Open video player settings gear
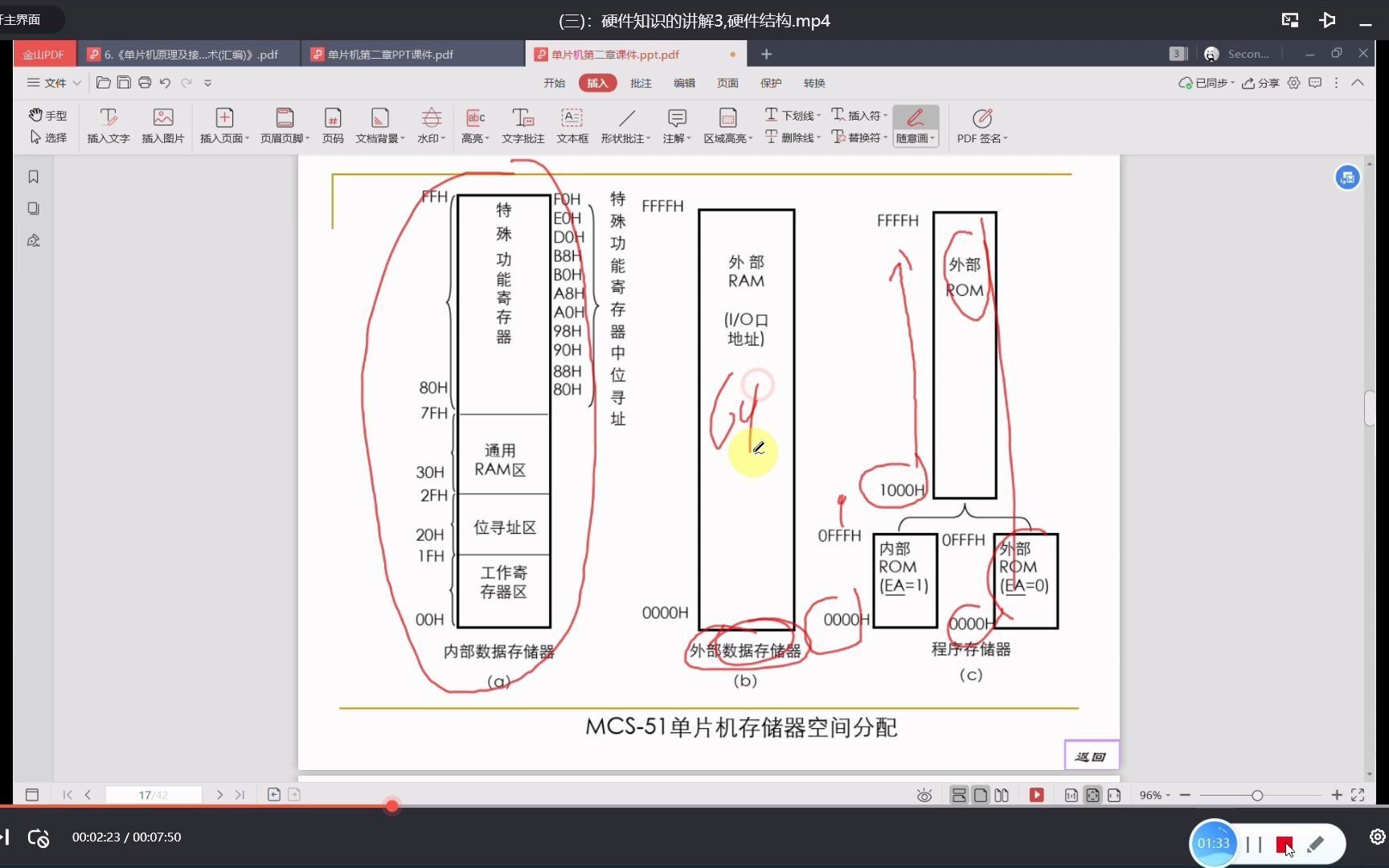This screenshot has width=1389, height=868. click(x=1377, y=837)
